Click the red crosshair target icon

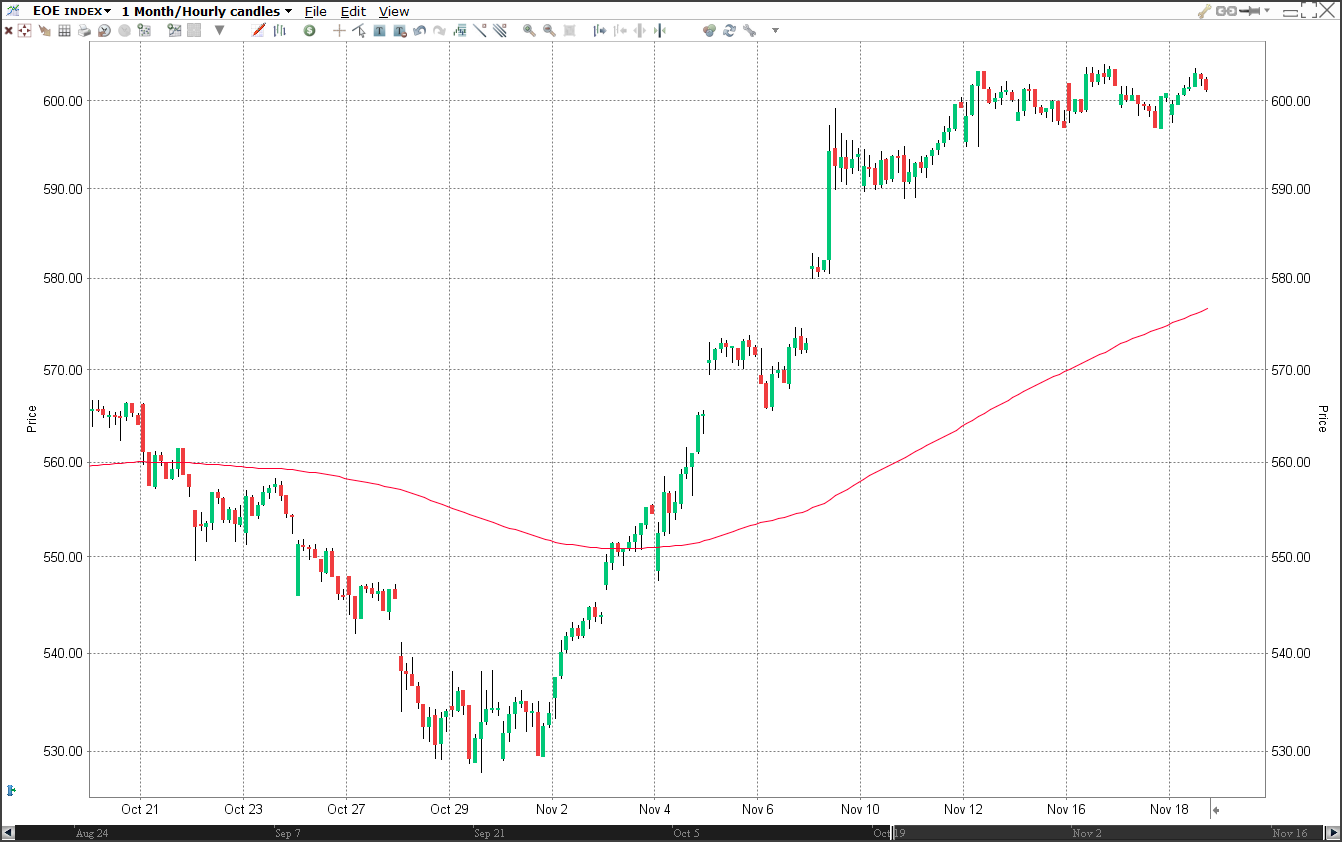tap(24, 31)
